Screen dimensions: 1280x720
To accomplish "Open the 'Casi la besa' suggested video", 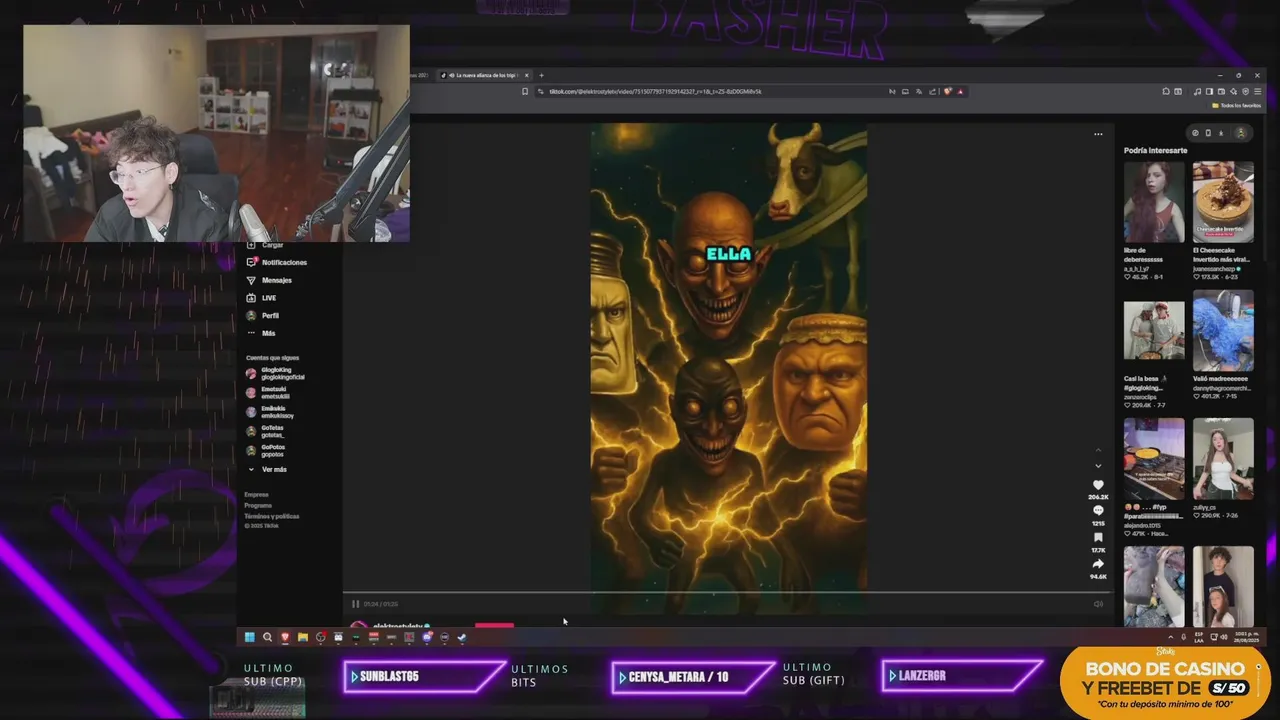I will pyautogui.click(x=1153, y=330).
